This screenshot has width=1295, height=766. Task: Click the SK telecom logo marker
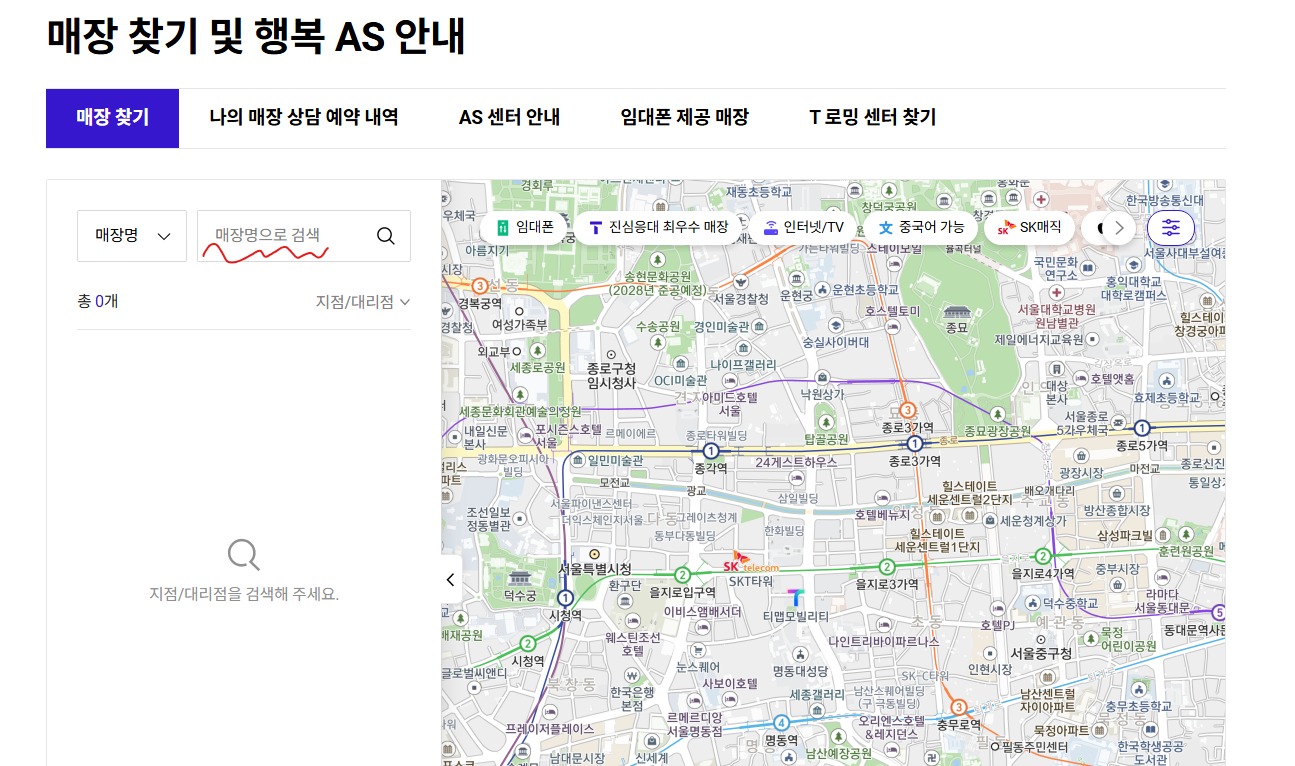pos(750,562)
